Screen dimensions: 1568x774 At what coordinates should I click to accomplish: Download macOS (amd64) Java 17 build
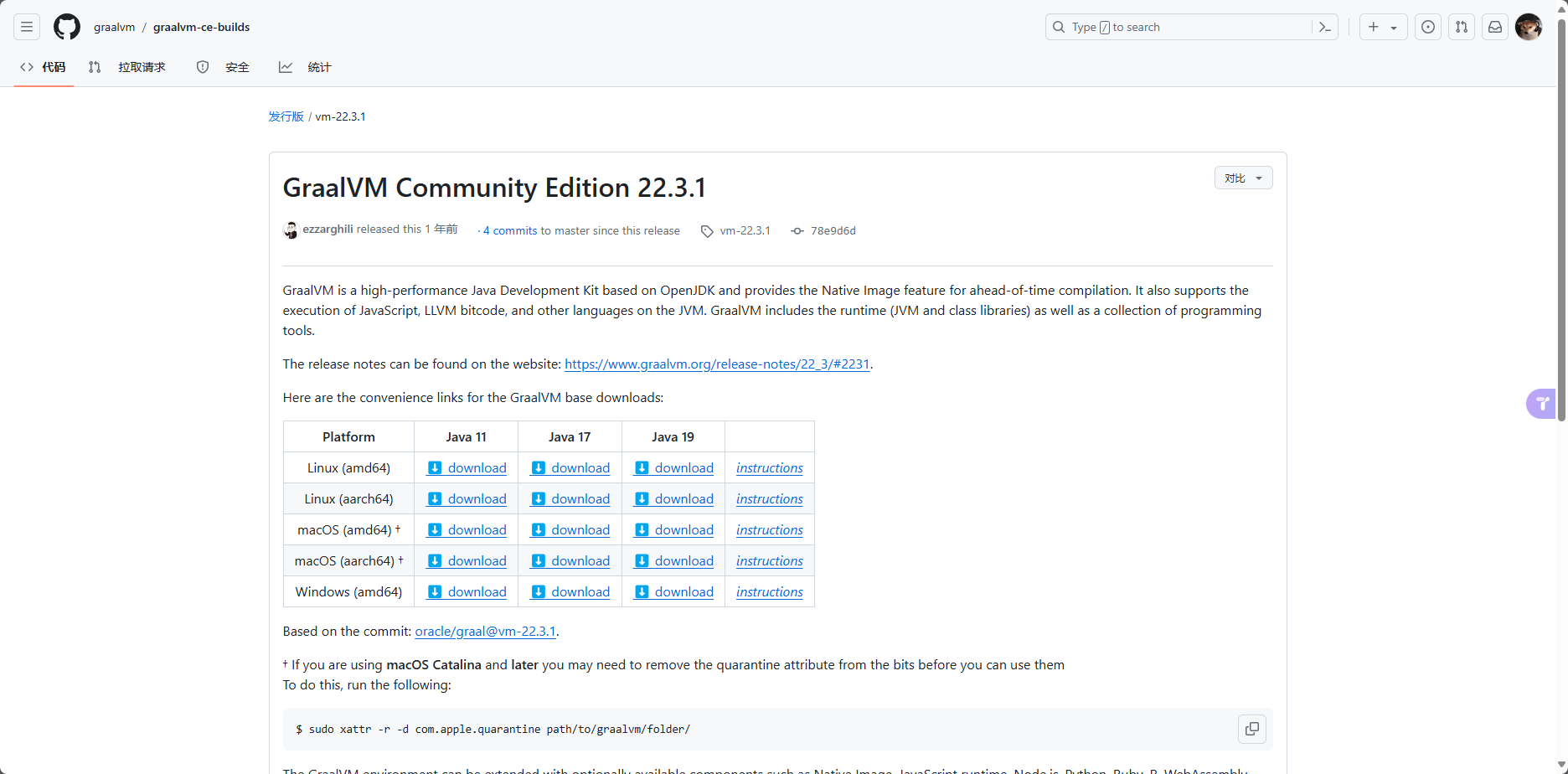click(x=570, y=530)
